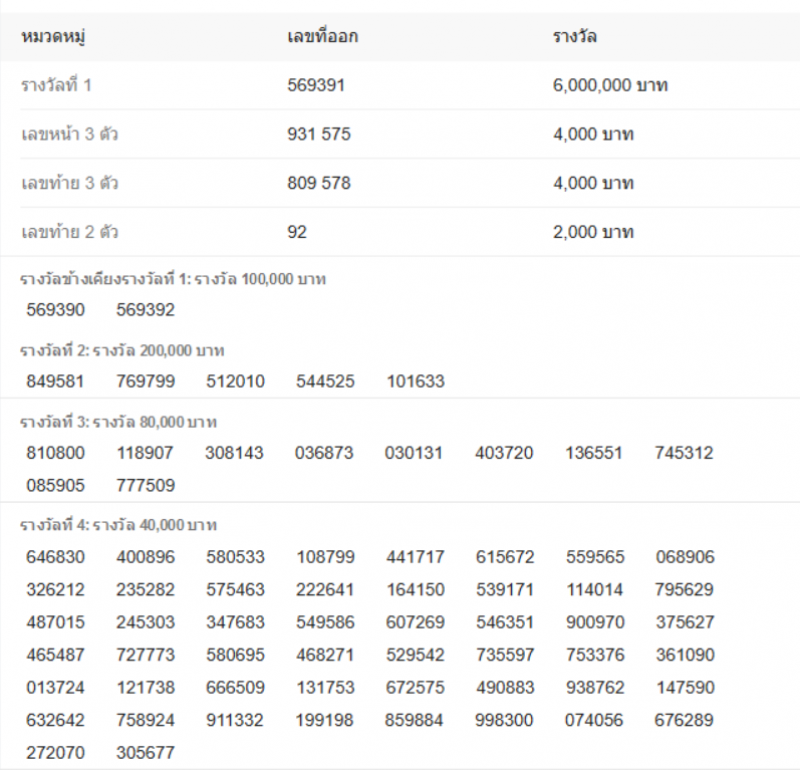Click the 2,000 บาท prize amount
This screenshot has height=770, width=800.
(x=593, y=232)
